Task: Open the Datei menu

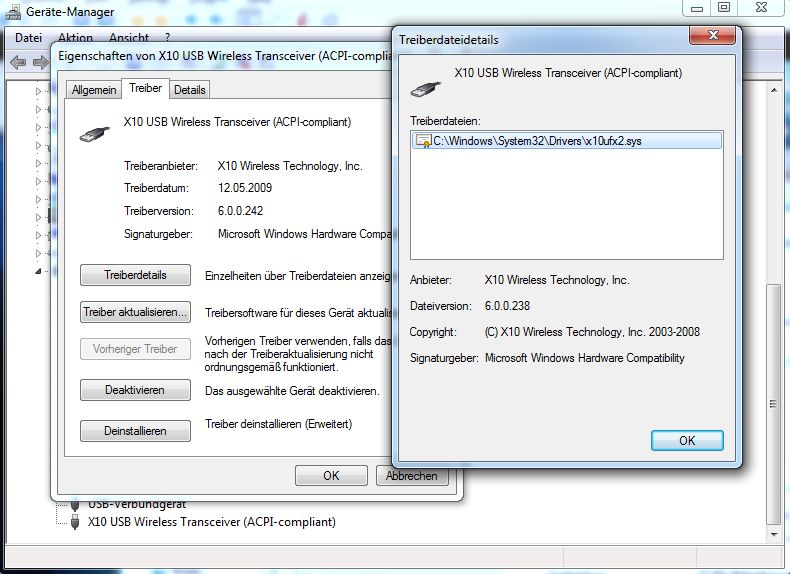Action: [28, 38]
